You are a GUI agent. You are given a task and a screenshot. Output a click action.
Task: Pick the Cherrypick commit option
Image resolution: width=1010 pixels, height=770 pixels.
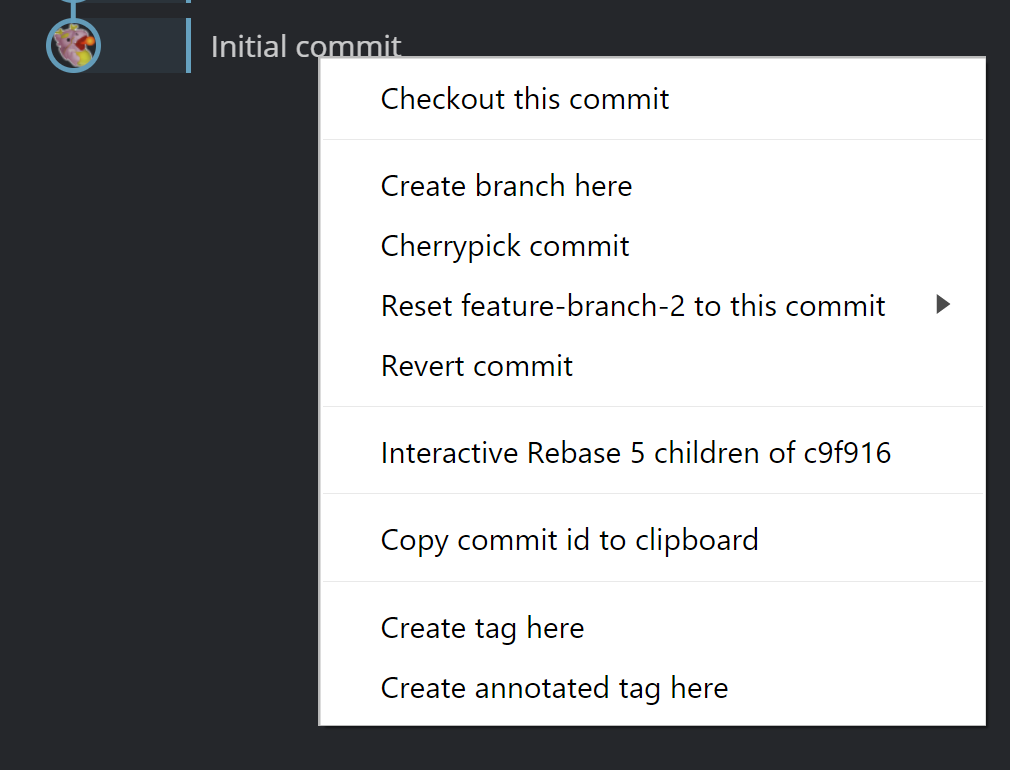[x=505, y=246]
